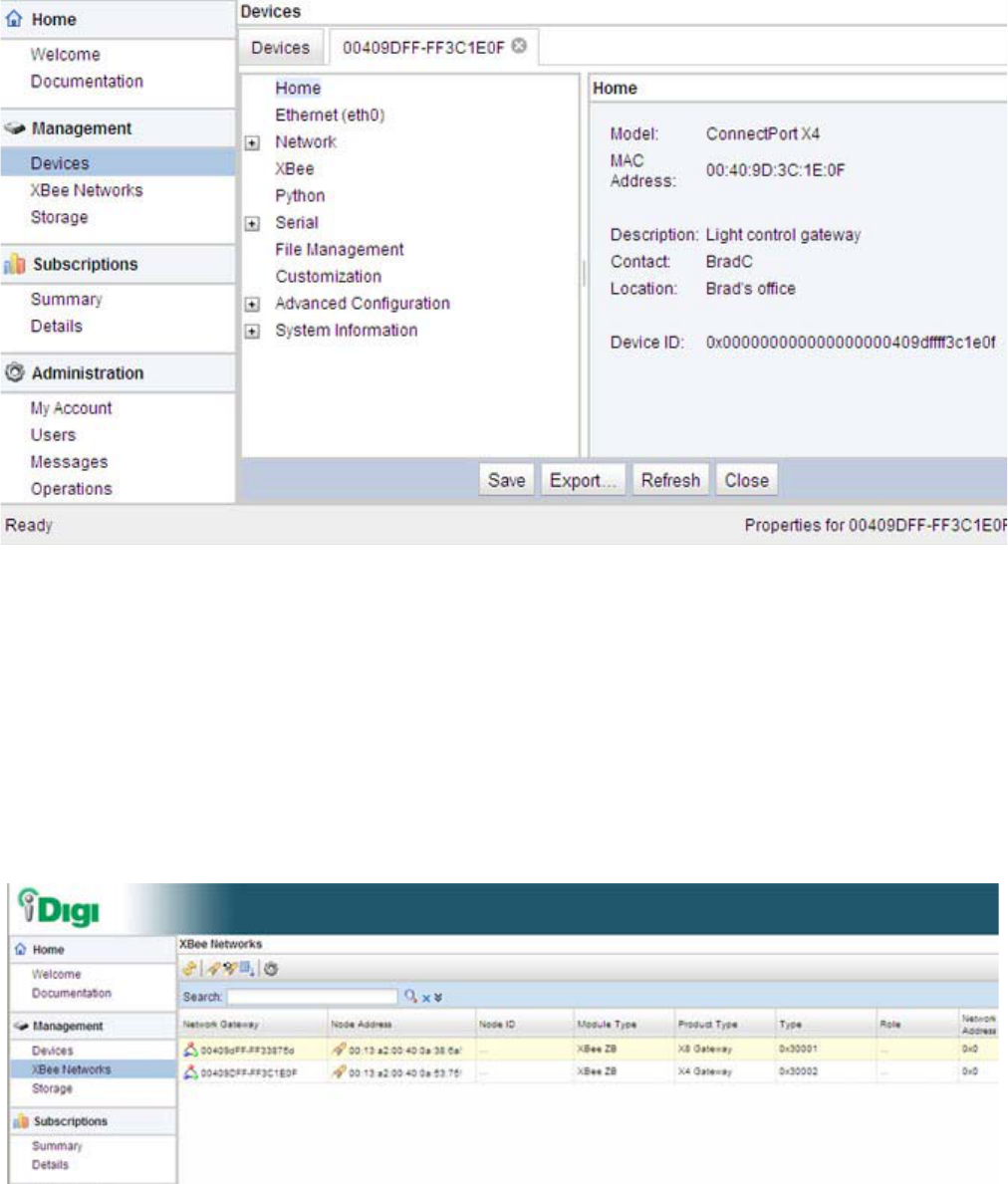Viewport: 1008px width, 1184px height.
Task: Click node icon beside address ending 53:76
Action: click(x=339, y=1071)
